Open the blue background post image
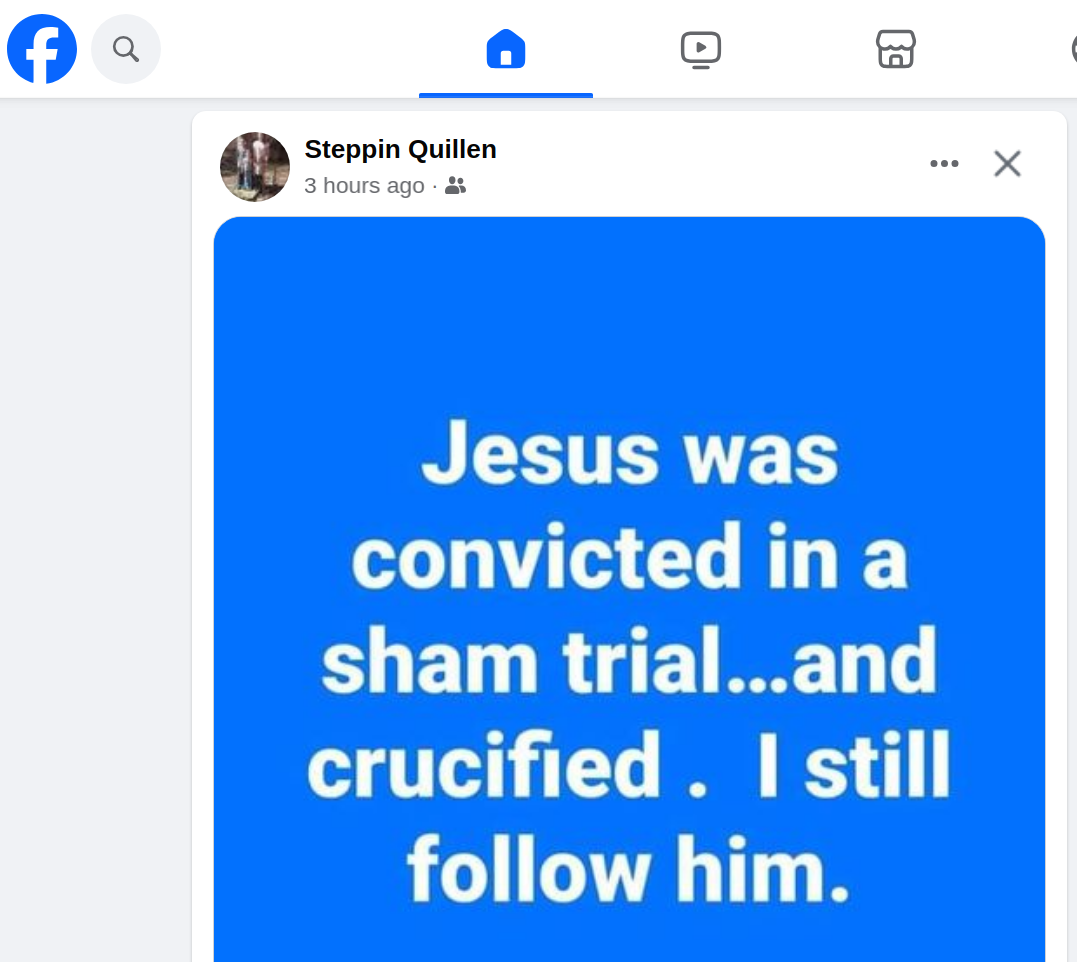 [x=629, y=589]
